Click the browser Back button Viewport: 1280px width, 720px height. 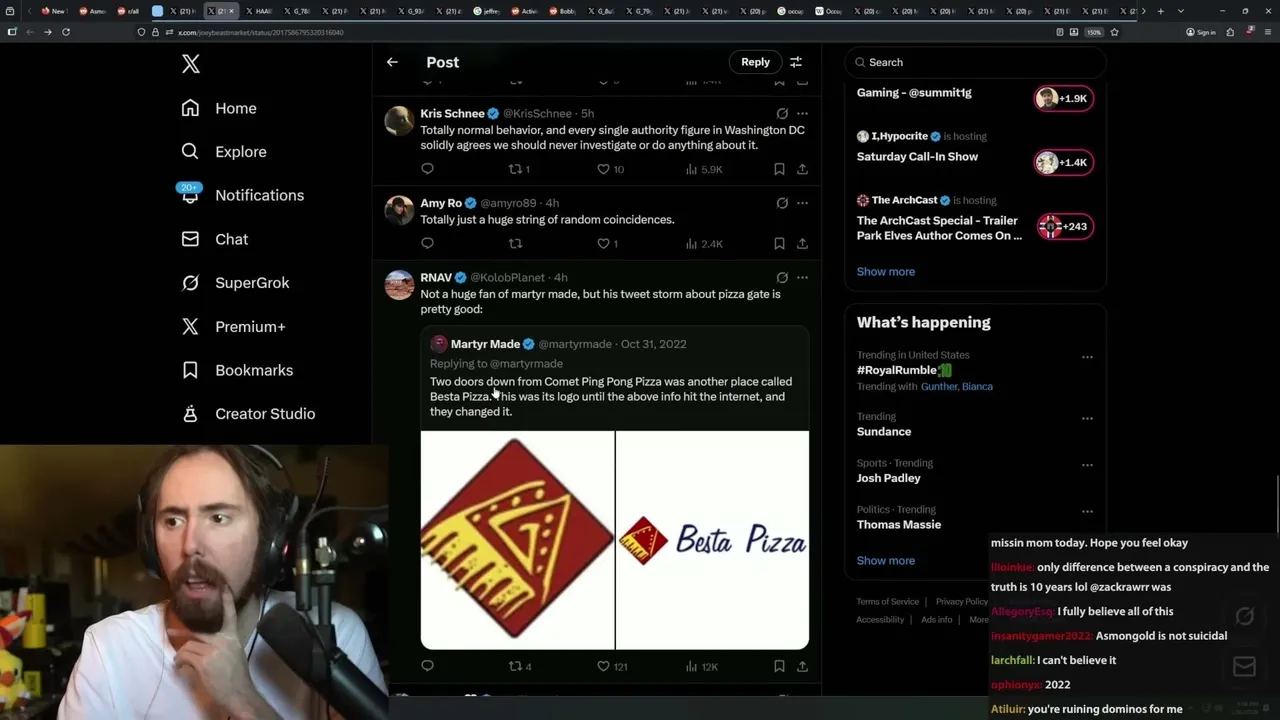pyautogui.click(x=29, y=32)
